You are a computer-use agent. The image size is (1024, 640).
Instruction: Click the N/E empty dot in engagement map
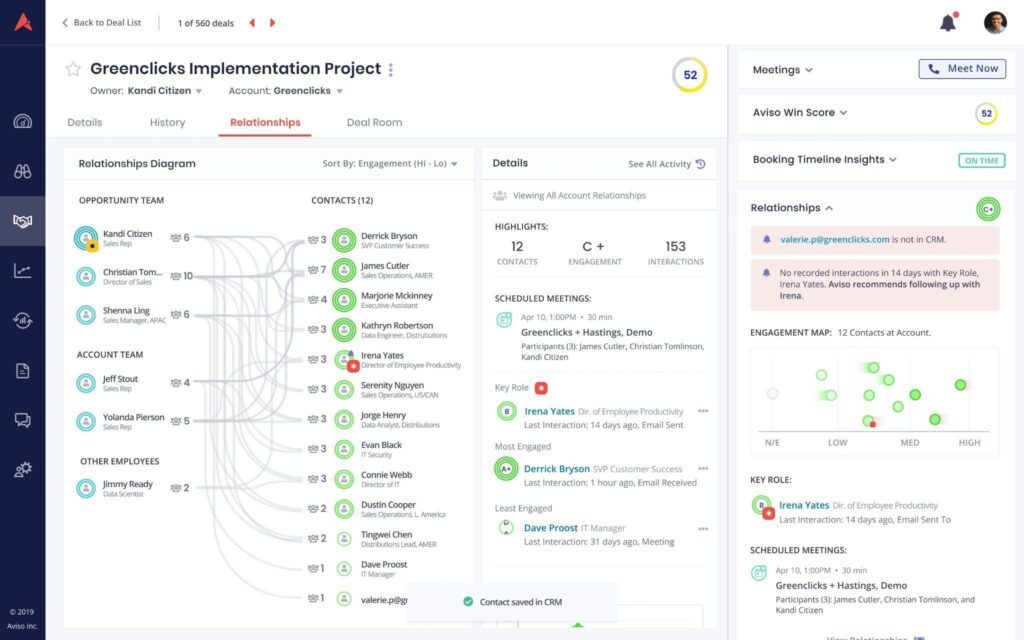773,394
